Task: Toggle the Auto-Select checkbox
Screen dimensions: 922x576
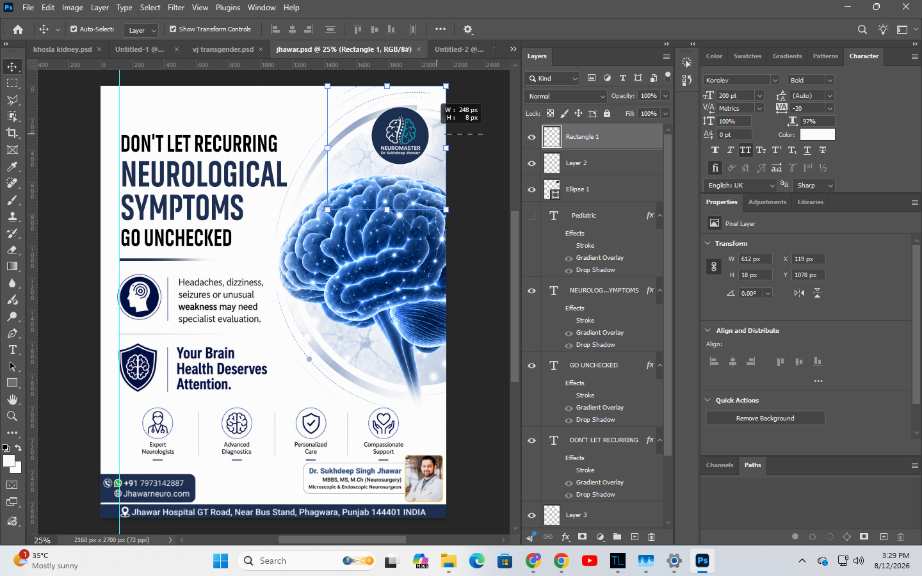Action: [x=74, y=29]
